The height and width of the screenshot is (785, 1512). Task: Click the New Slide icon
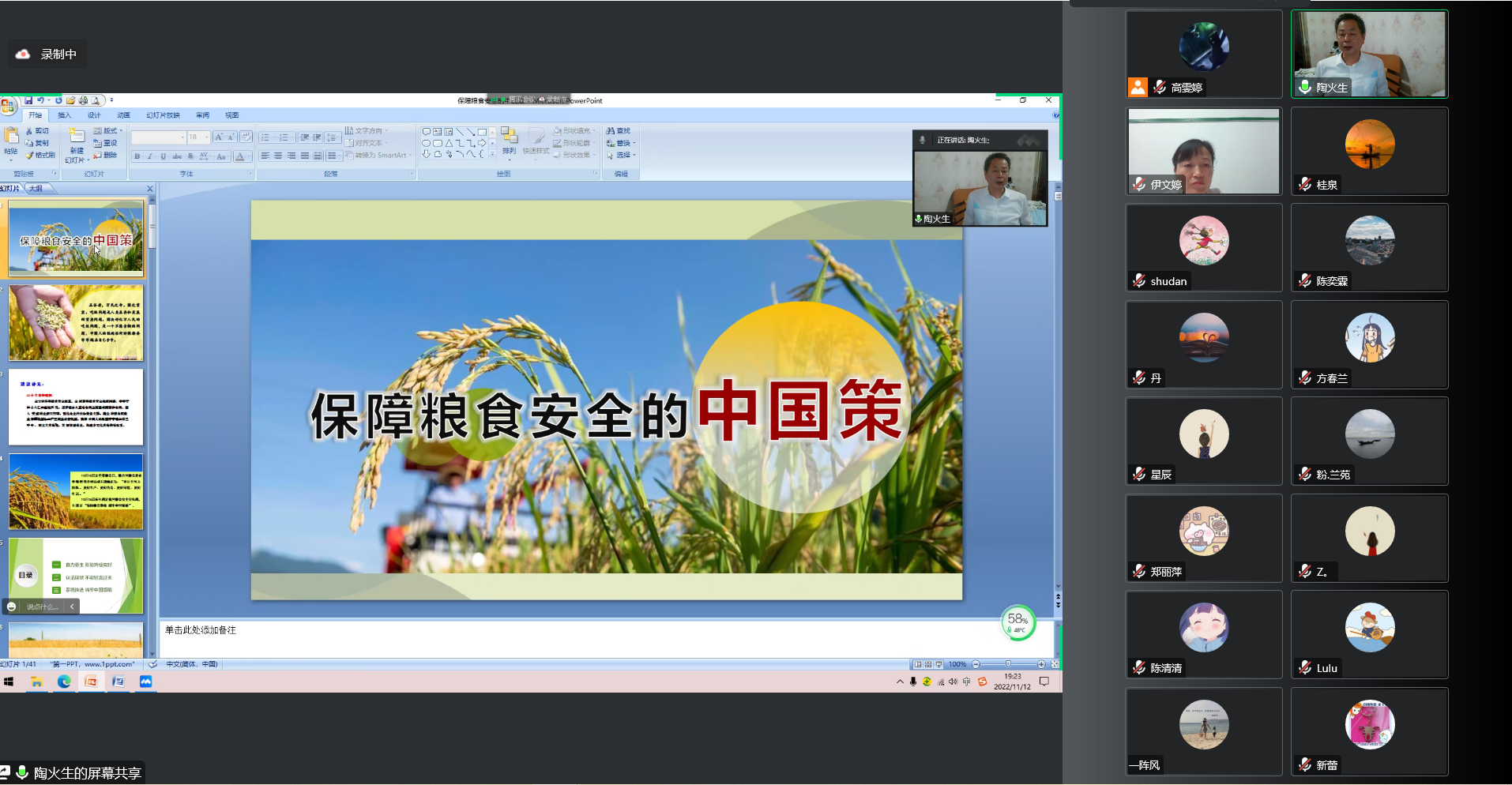[77, 136]
